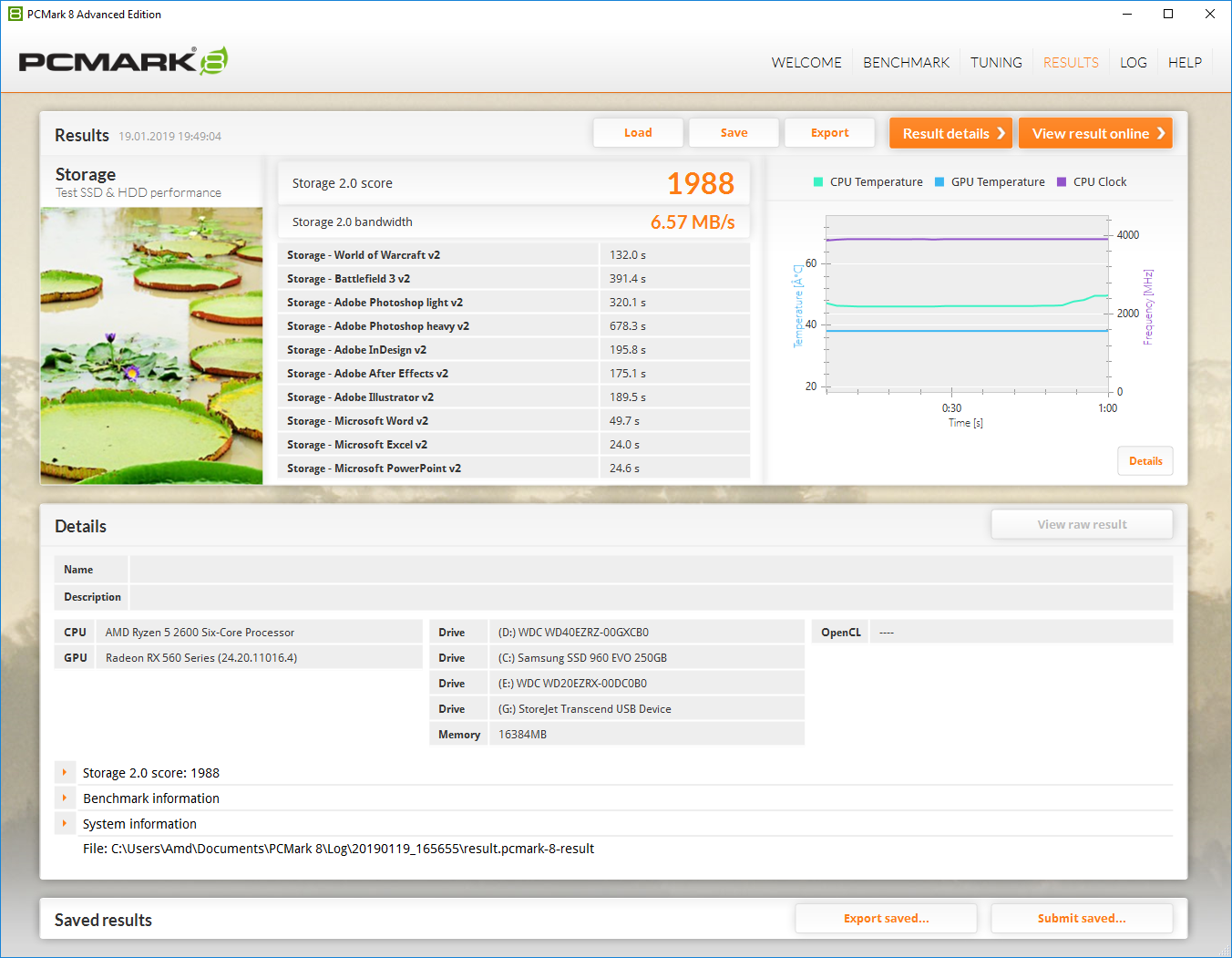Expand the System information section
The height and width of the screenshot is (958, 1232).
coord(65,823)
